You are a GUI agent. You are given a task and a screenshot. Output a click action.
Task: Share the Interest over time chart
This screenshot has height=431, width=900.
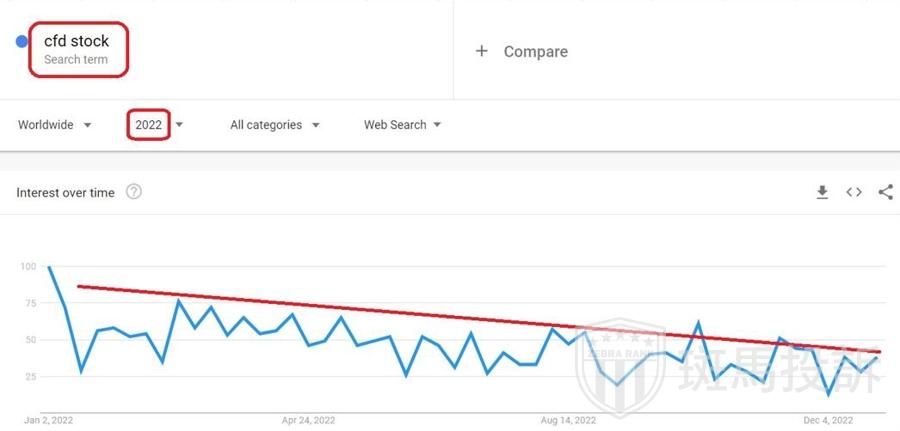click(885, 192)
